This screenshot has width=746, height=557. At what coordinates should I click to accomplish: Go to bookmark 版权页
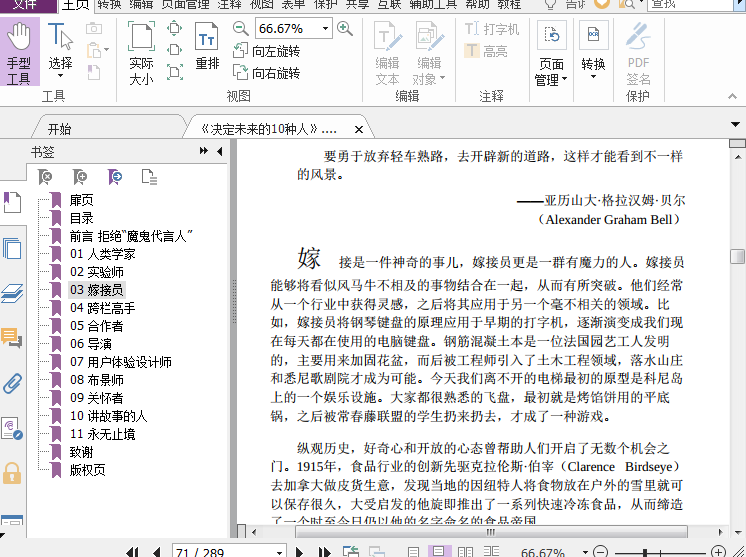click(88, 470)
